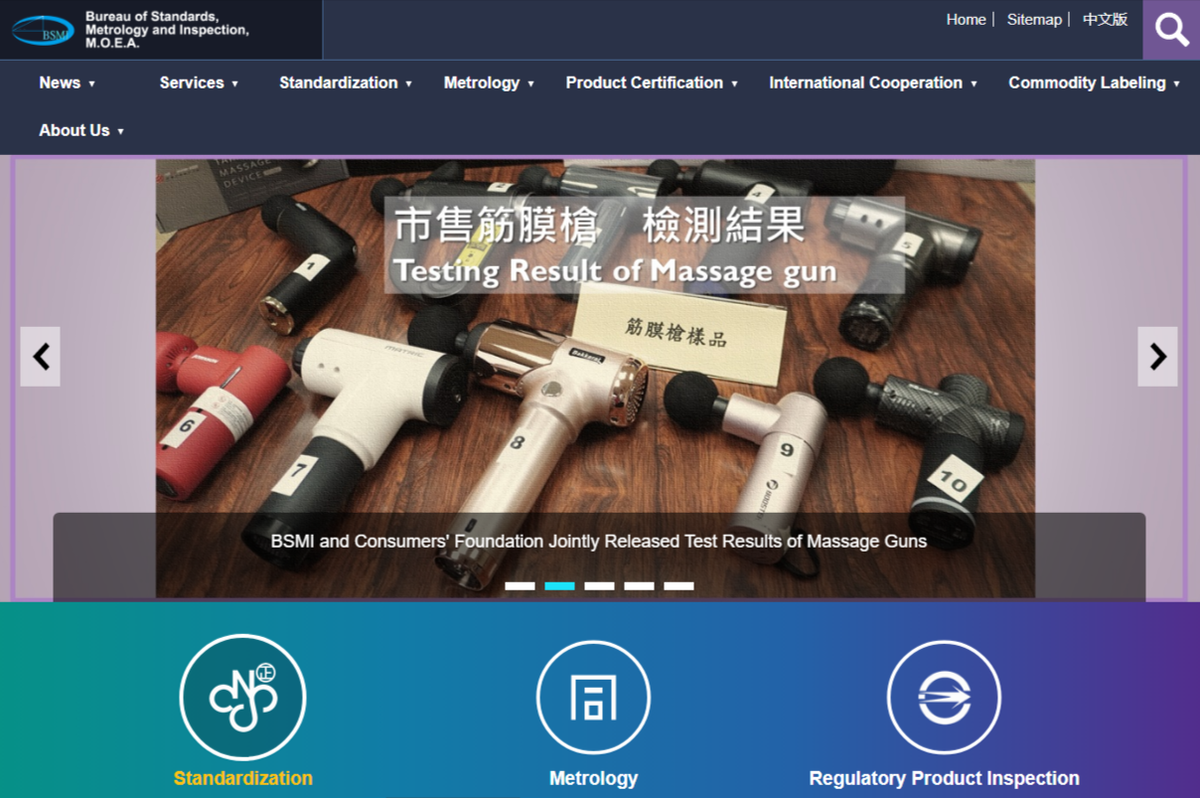Open Standardization label link below icon
Viewport: 1200px width, 798px height.
click(243, 778)
